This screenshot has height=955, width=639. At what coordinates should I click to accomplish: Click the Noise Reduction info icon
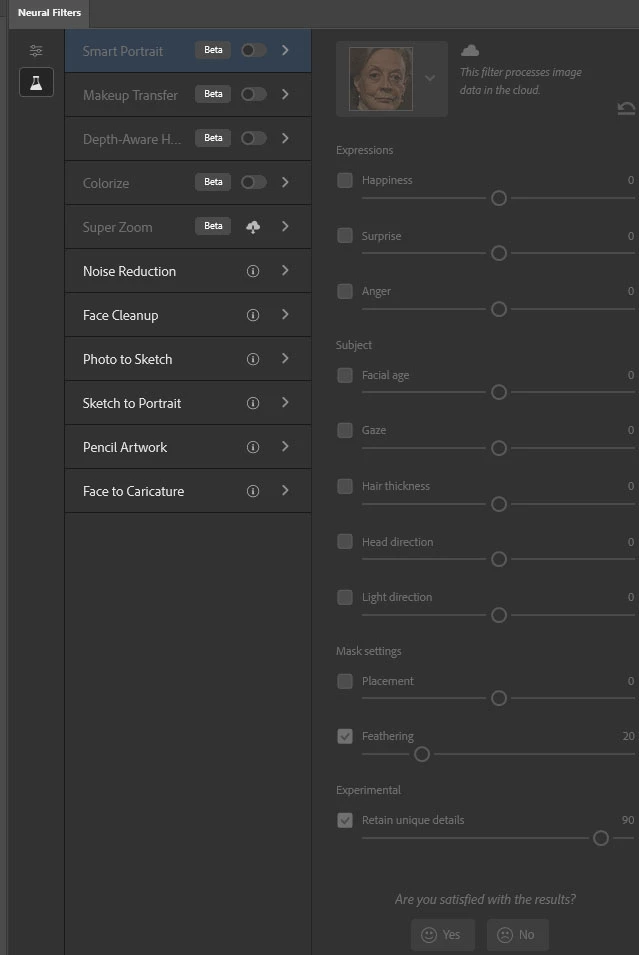tap(253, 271)
